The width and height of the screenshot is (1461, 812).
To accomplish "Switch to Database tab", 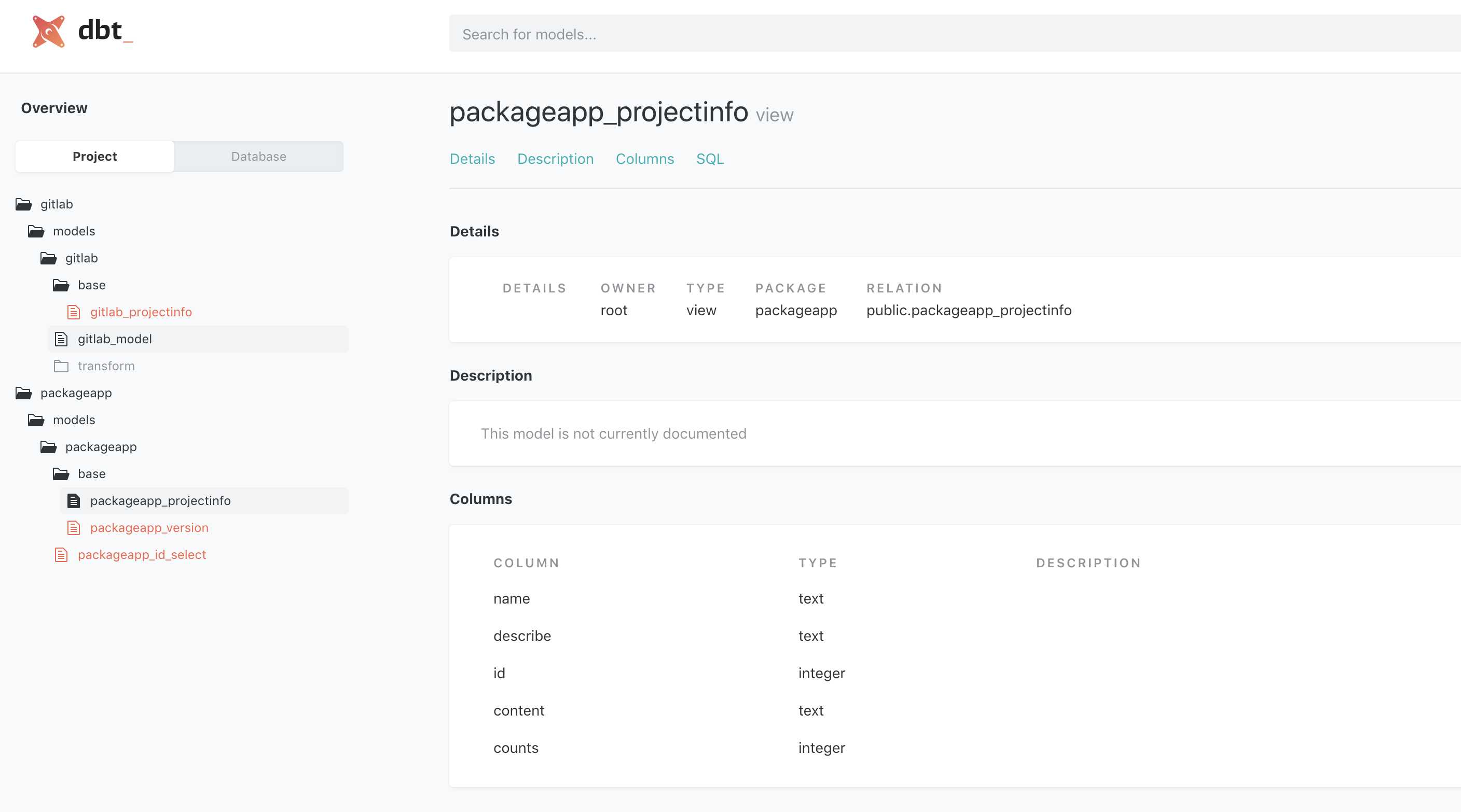I will (x=258, y=157).
